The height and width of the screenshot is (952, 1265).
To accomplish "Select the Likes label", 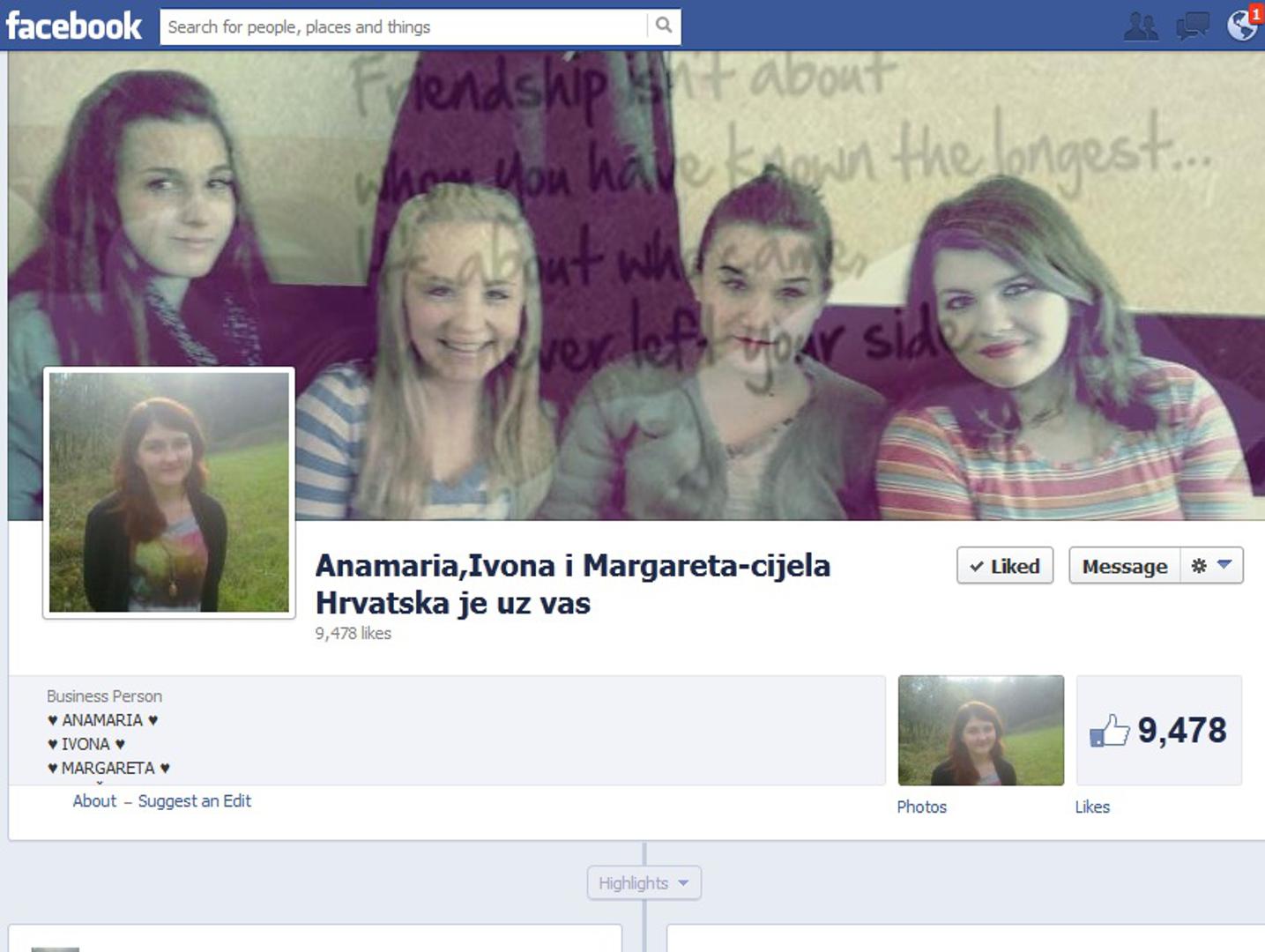I will [1091, 807].
